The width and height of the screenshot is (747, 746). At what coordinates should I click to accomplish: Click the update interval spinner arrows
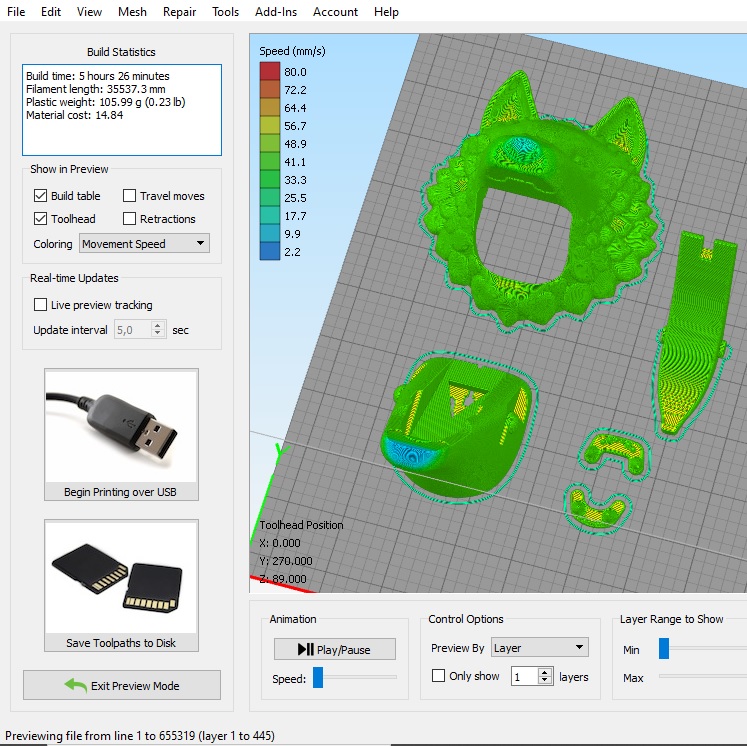pos(158,330)
